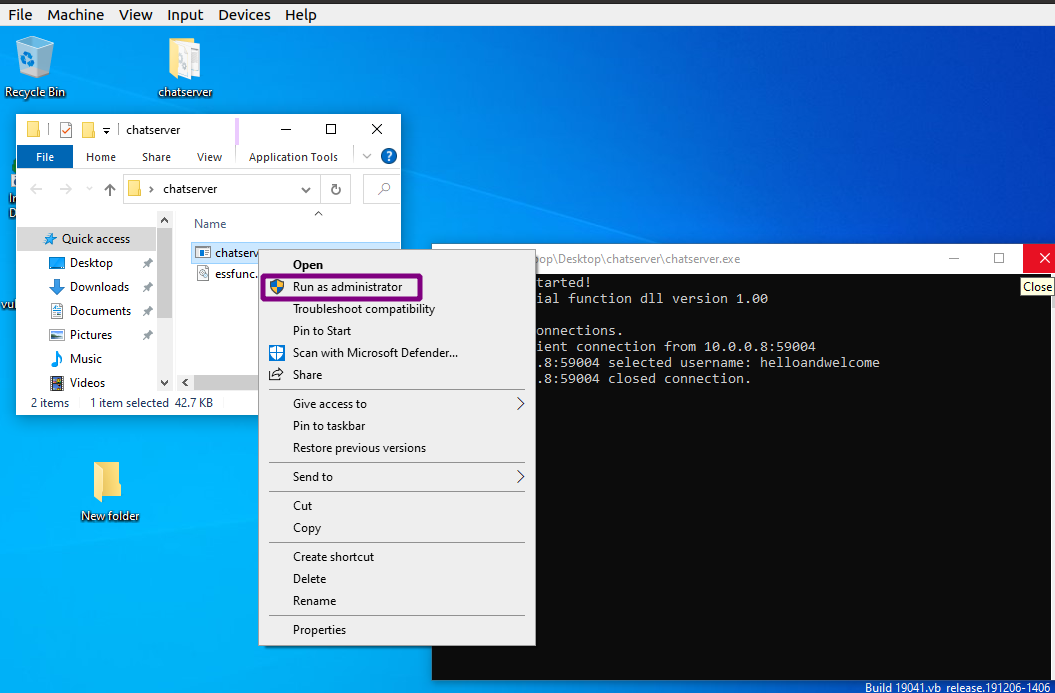The image size is (1055, 693).
Task: Click the chatserver breadcrumb in the address bar
Action: coord(190,189)
